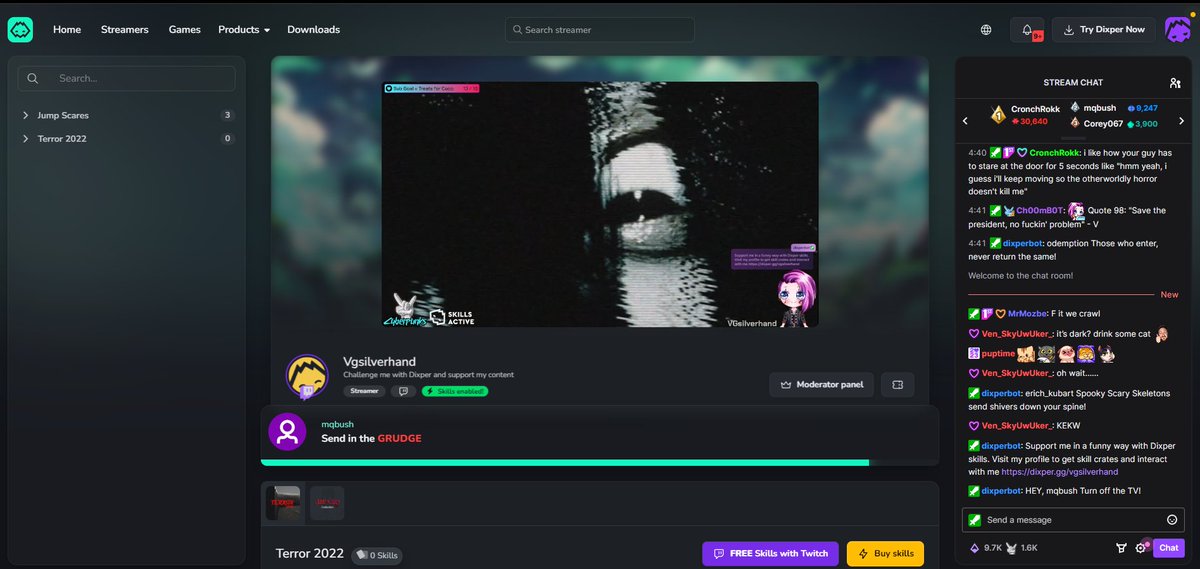Click the Twitch chat badge under Vgsilverhand
The height and width of the screenshot is (569, 1200).
[x=404, y=391]
